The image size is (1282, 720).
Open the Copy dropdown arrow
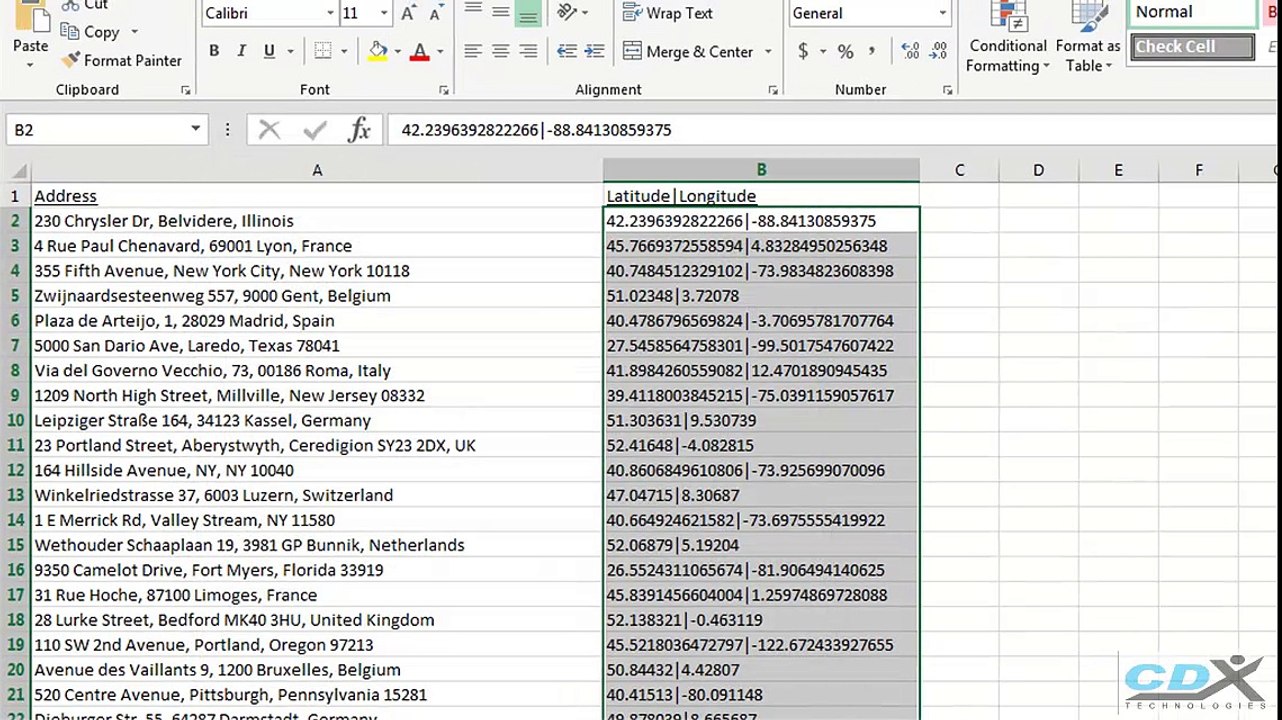(x=134, y=32)
